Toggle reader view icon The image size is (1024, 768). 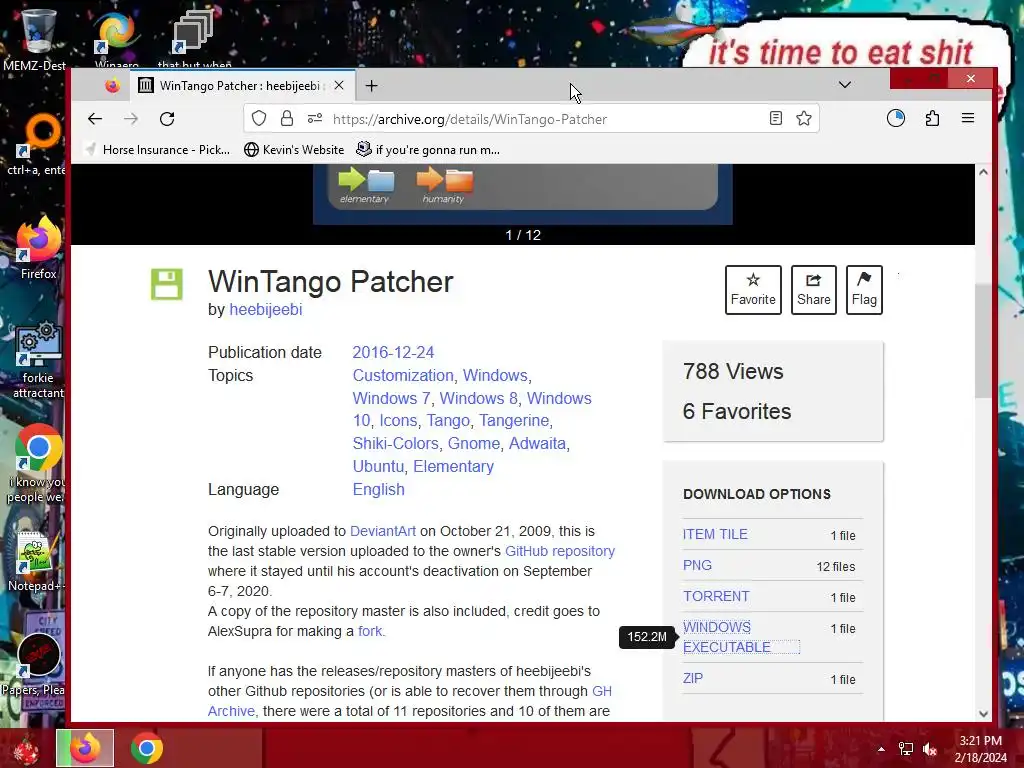(775, 118)
